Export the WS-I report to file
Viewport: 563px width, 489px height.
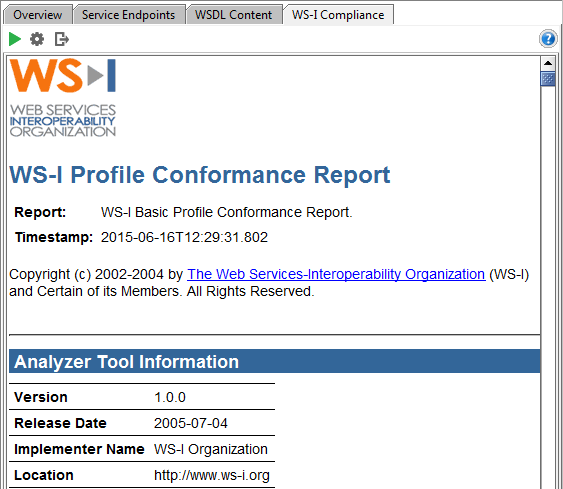[x=61, y=39]
